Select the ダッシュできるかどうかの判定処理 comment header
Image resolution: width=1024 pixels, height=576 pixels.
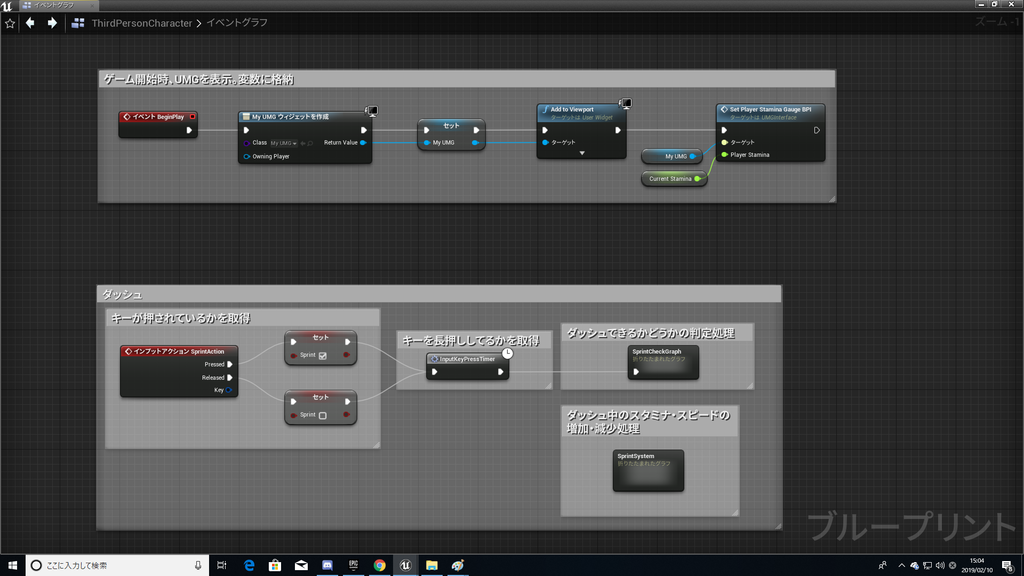657,333
